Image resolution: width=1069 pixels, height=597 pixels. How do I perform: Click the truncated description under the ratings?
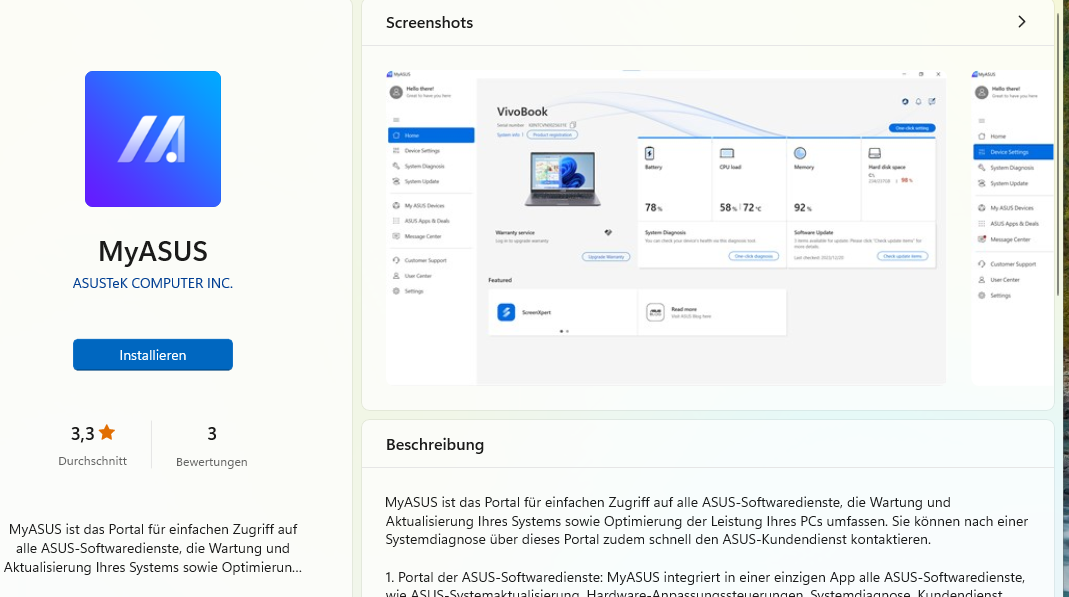153,548
